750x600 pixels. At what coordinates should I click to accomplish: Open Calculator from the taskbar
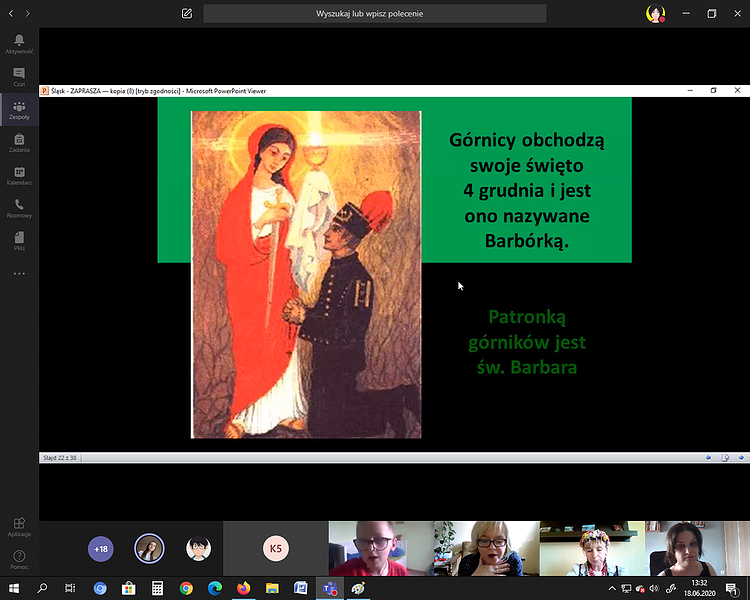click(x=157, y=588)
